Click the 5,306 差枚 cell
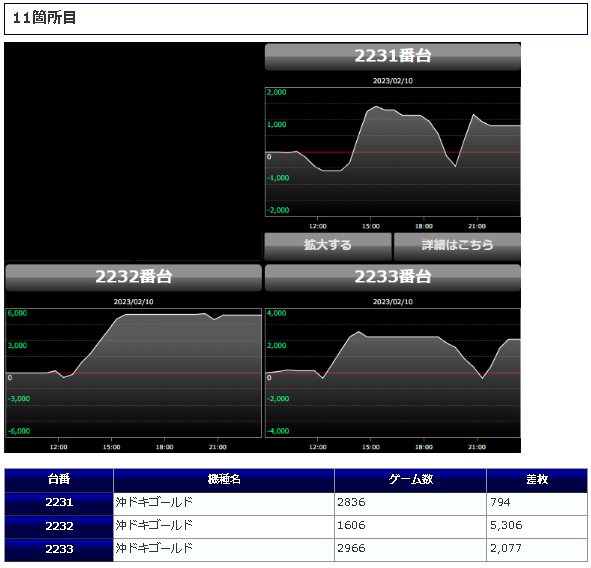591x568 pixels. (x=537, y=527)
